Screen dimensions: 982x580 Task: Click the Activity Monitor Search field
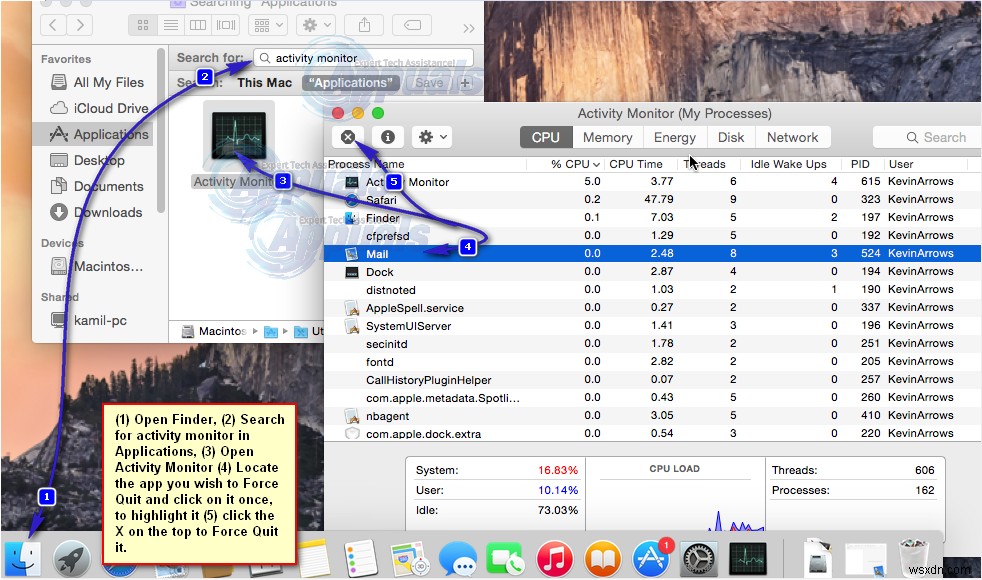tap(927, 137)
